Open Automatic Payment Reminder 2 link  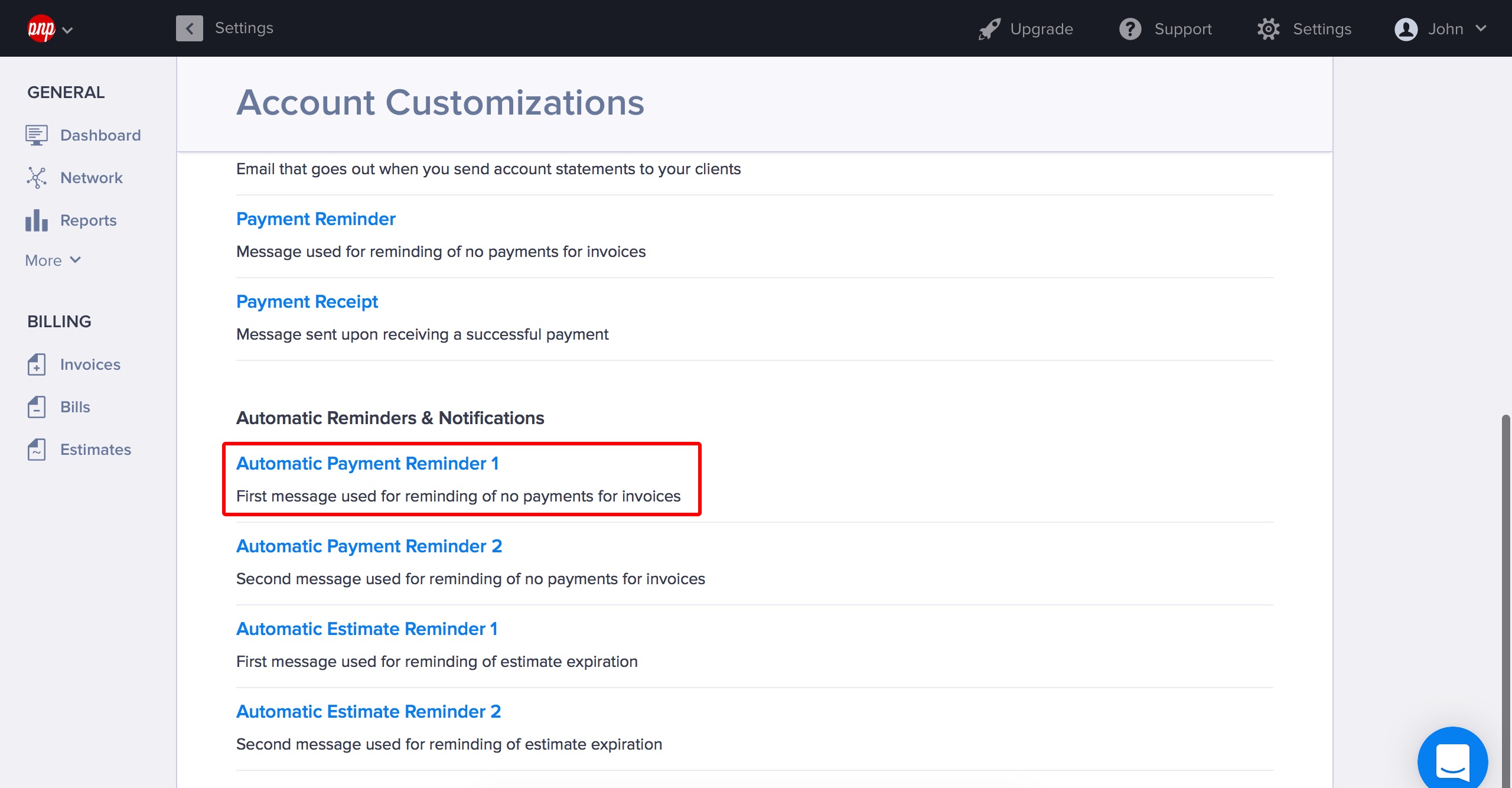click(369, 546)
